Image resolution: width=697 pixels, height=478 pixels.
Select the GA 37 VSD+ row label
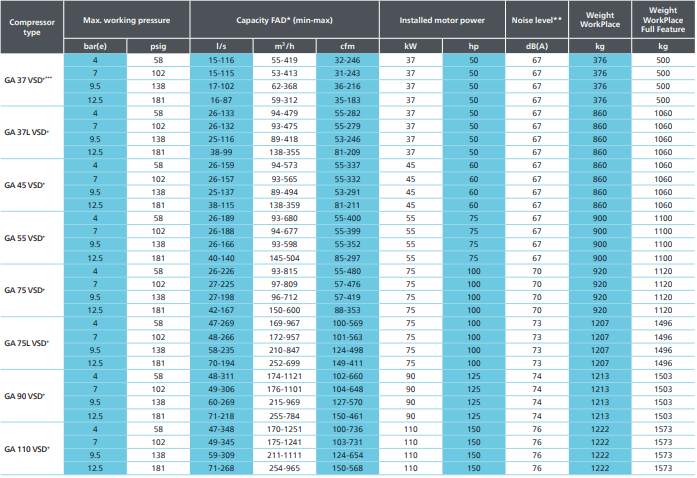click(28, 80)
